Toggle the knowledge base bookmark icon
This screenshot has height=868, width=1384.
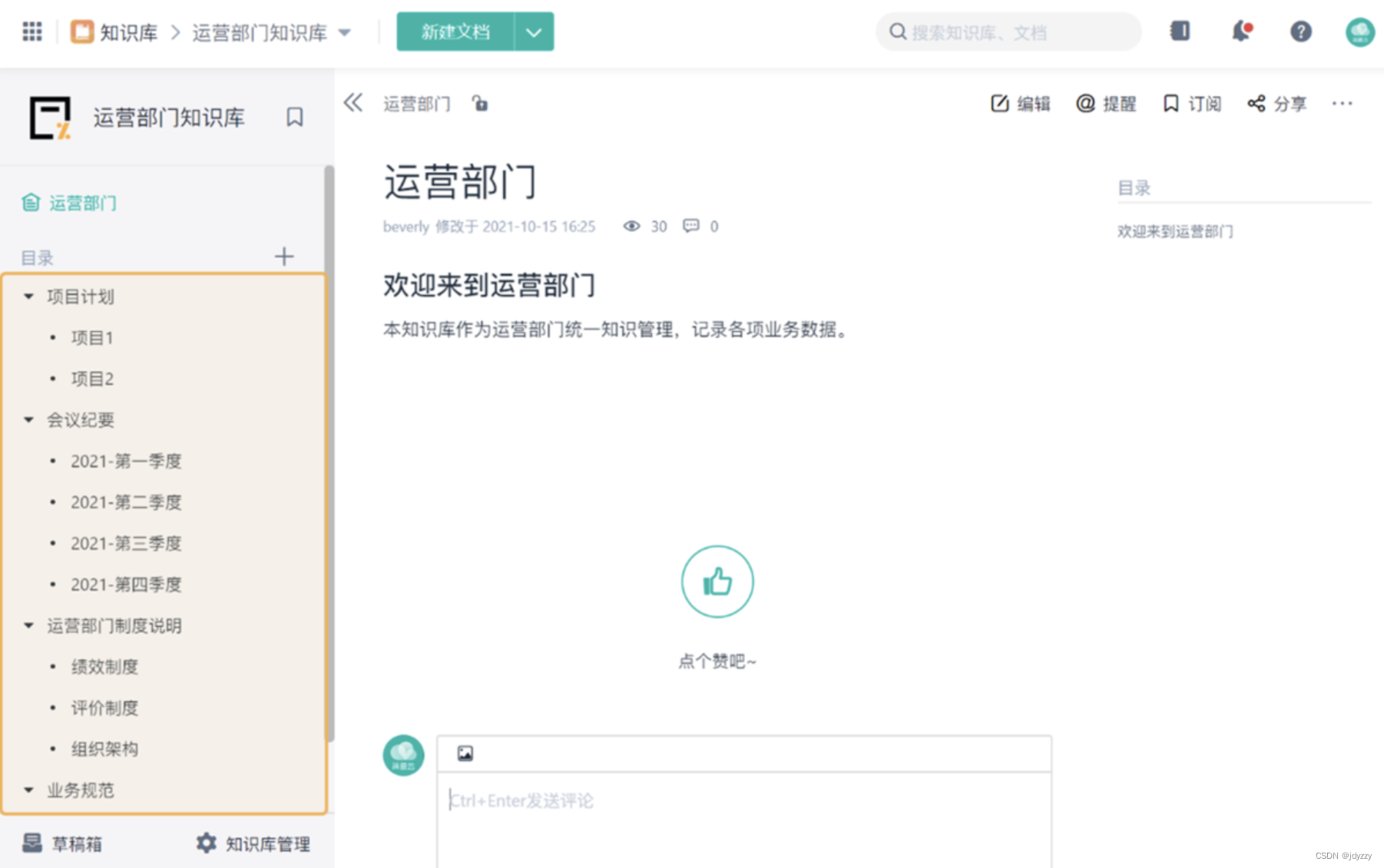tap(295, 118)
